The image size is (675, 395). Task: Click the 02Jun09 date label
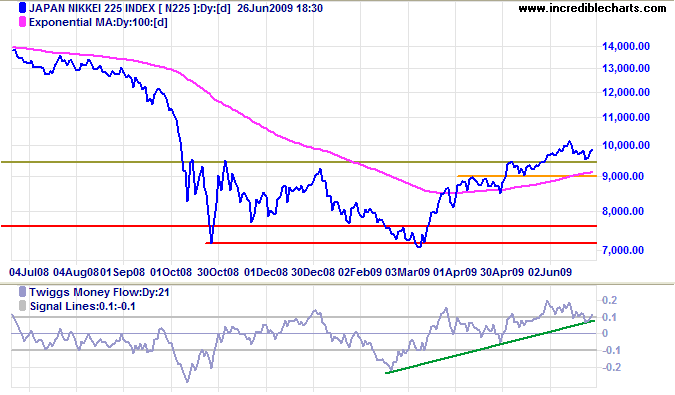(550, 272)
